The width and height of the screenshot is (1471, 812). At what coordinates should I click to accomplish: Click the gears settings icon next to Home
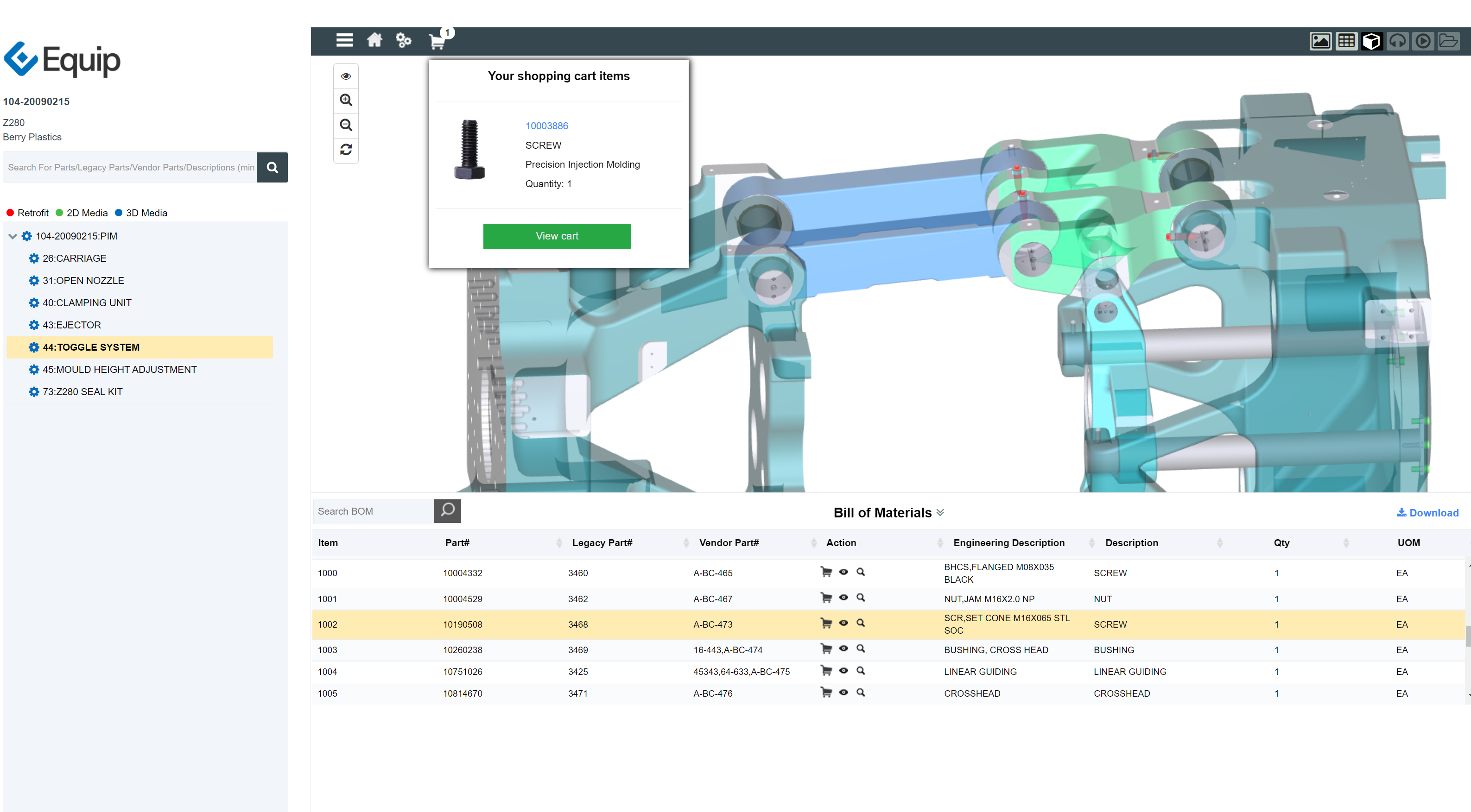(x=403, y=40)
